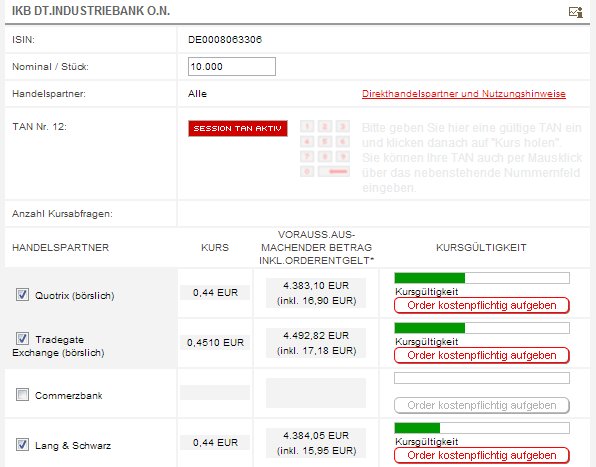Click Quotrix price 0,44 EUR
Image resolution: width=596 pixels, height=467 pixels.
tap(215, 293)
